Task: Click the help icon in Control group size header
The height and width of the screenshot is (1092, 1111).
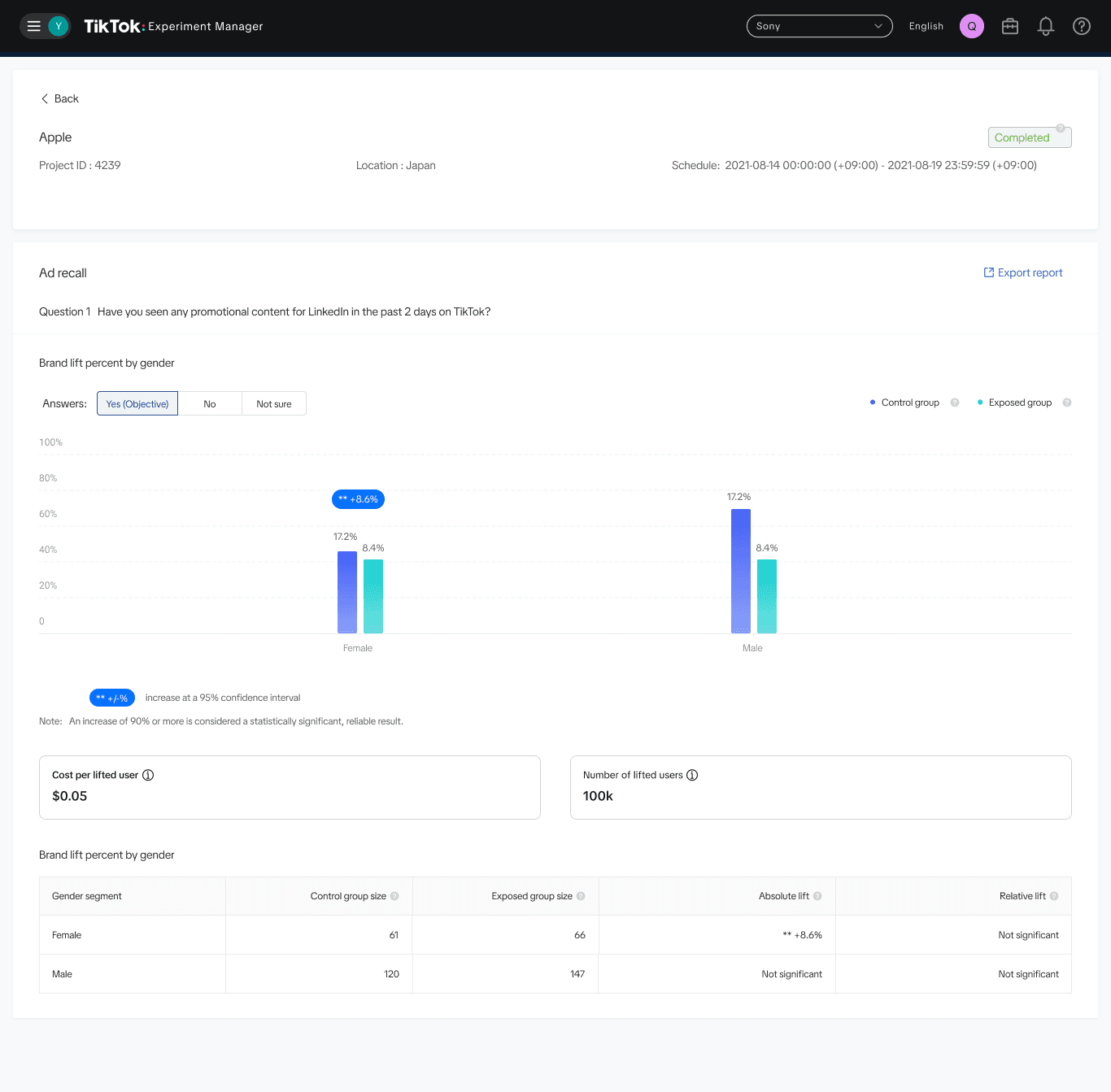Action: (394, 896)
